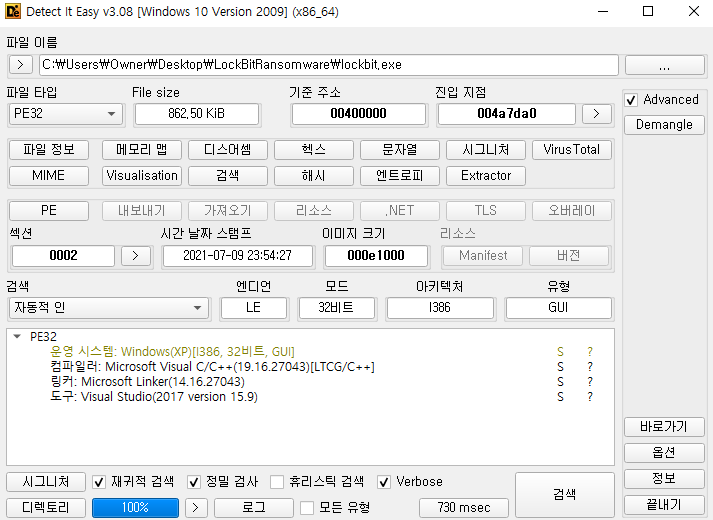
Task: Click 바로가기 shortcuts button
Action: 664,427
